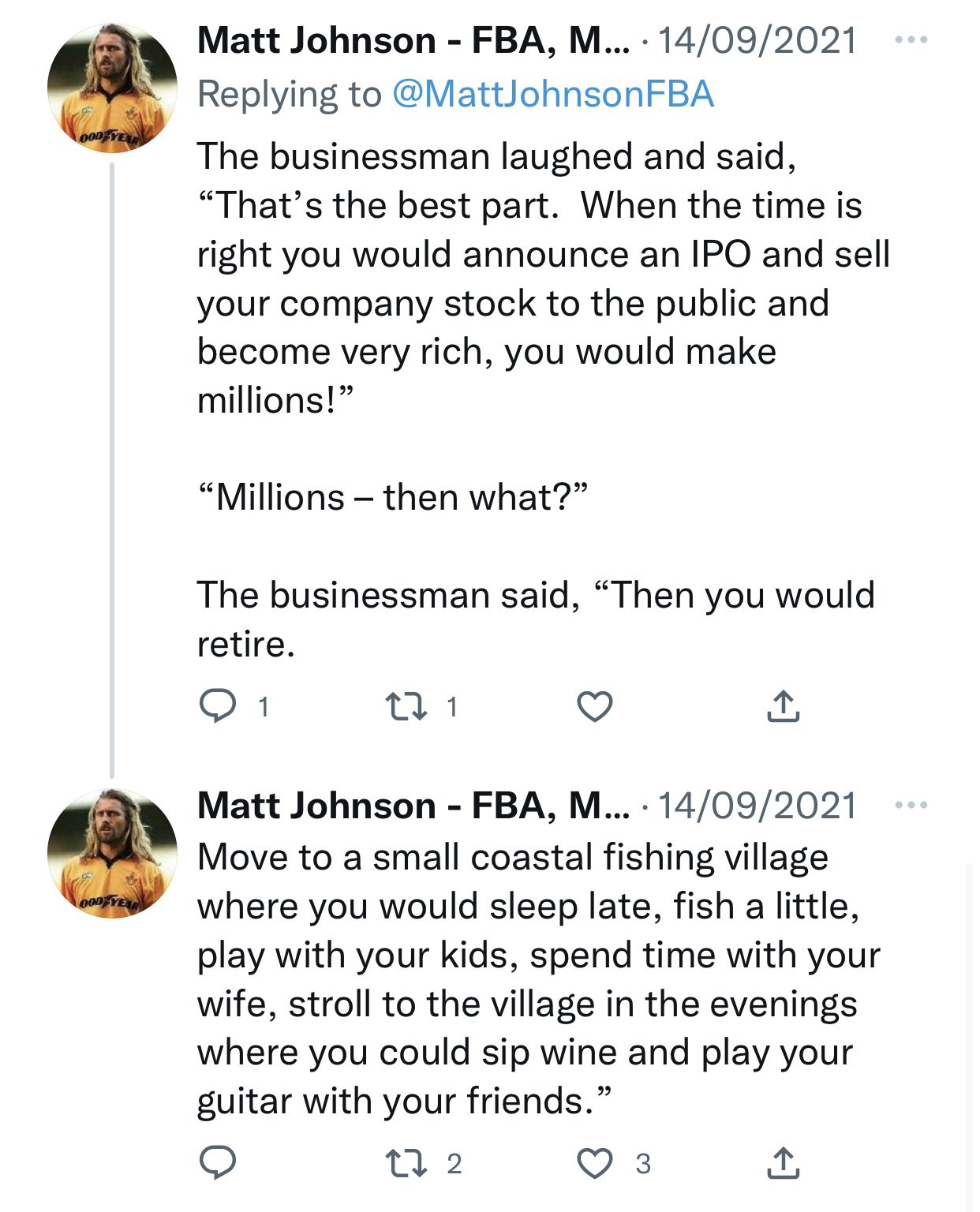Open Matt Johnson's name on second tweet
Viewport: 980px width, 1212px height.
pos(413,806)
